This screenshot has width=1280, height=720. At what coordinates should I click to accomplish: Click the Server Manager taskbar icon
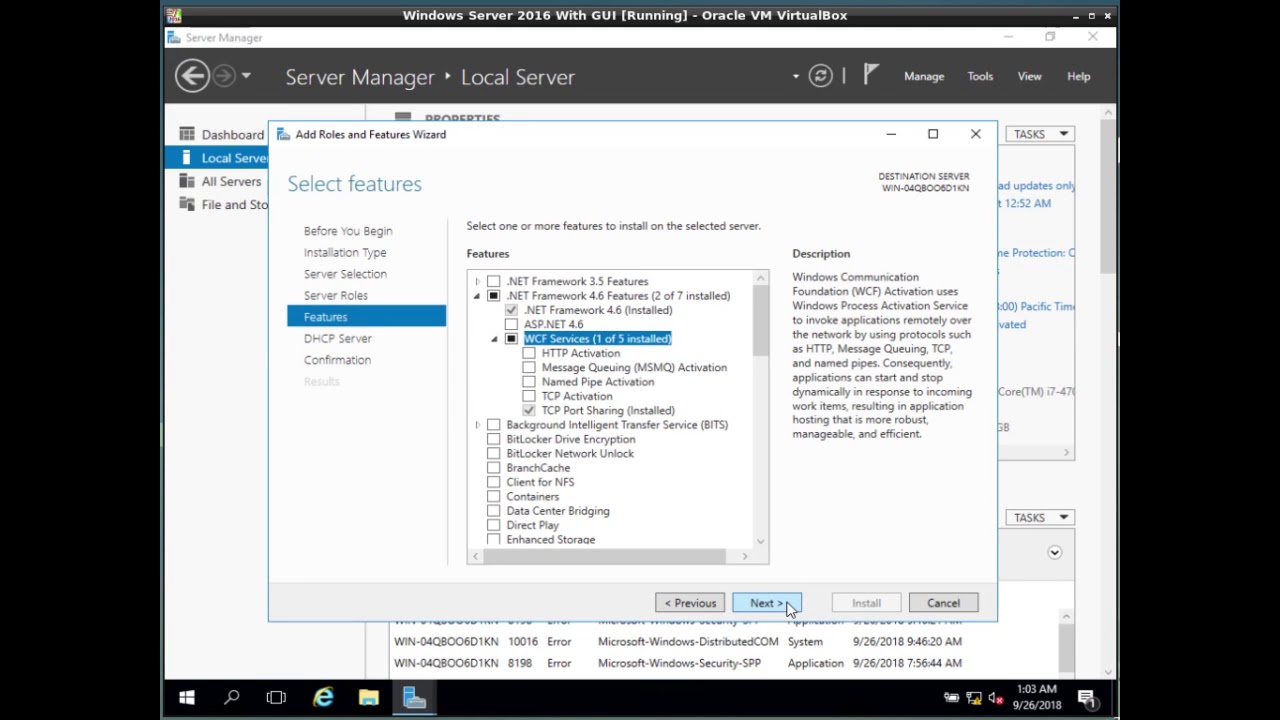coord(414,698)
